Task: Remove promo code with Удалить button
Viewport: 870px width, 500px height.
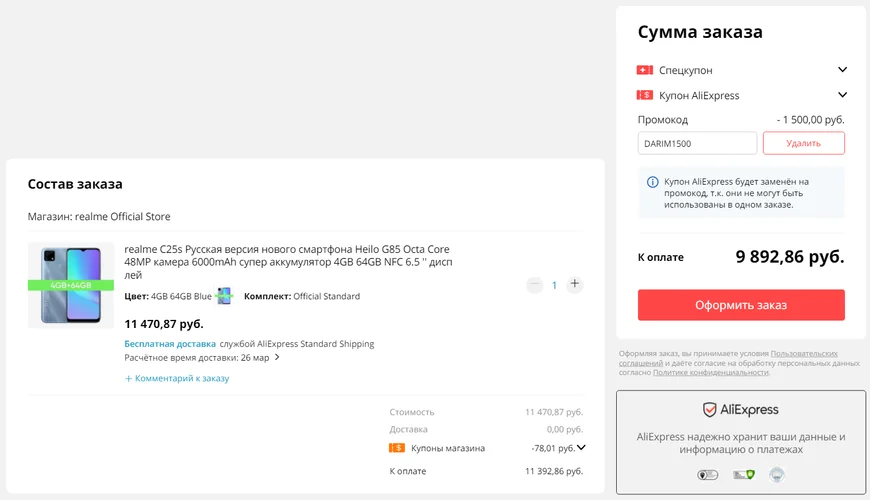Action: click(803, 143)
